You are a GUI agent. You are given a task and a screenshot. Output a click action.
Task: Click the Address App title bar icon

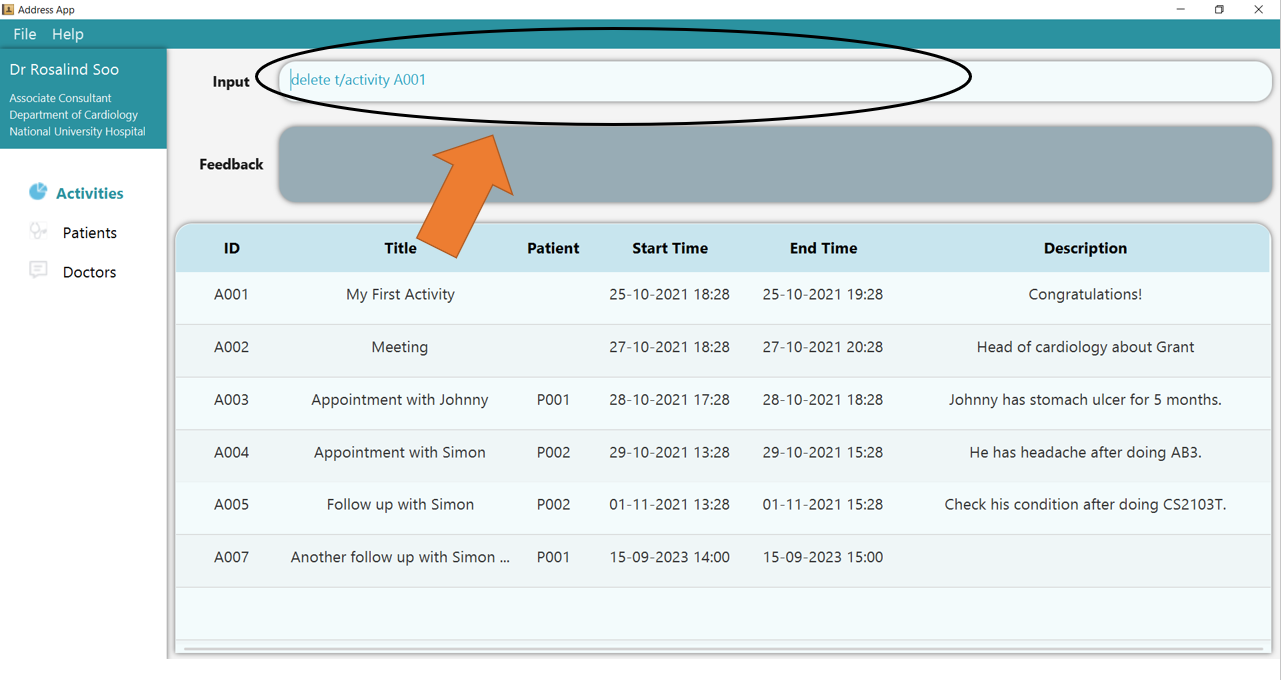pos(8,9)
